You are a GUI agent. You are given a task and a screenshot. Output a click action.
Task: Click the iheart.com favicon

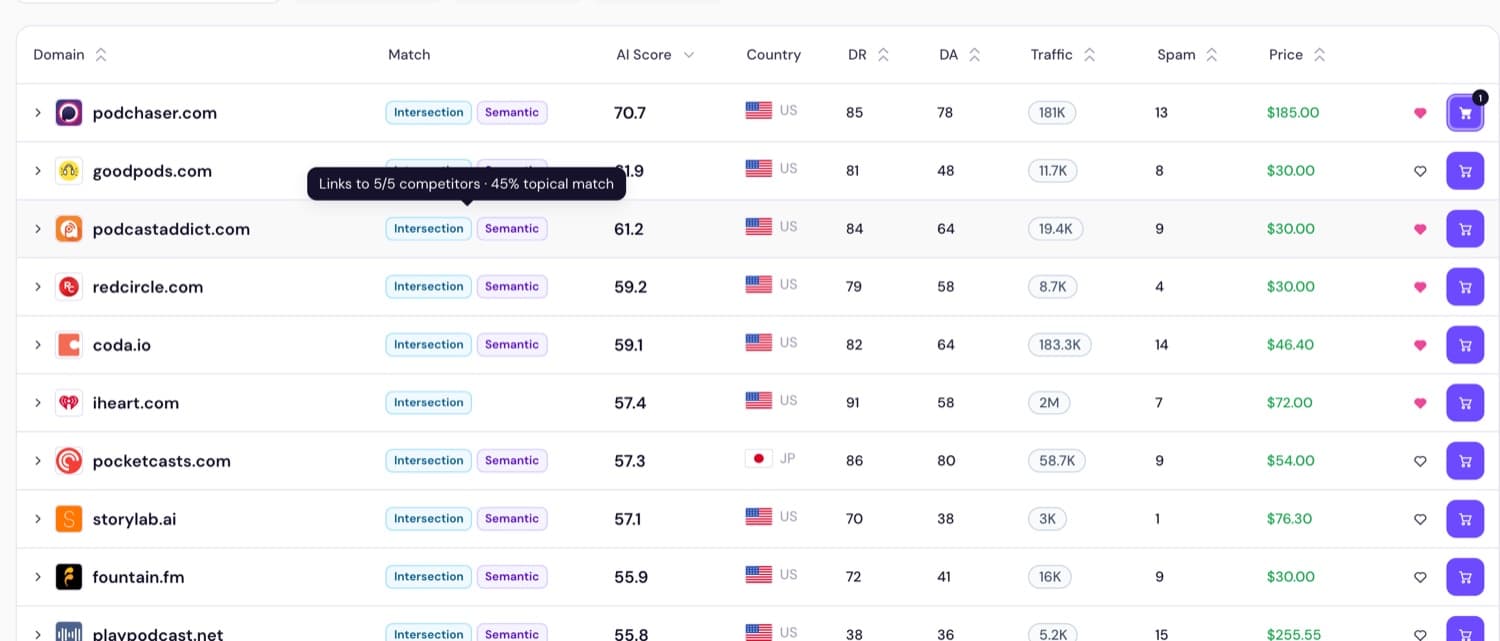(69, 403)
